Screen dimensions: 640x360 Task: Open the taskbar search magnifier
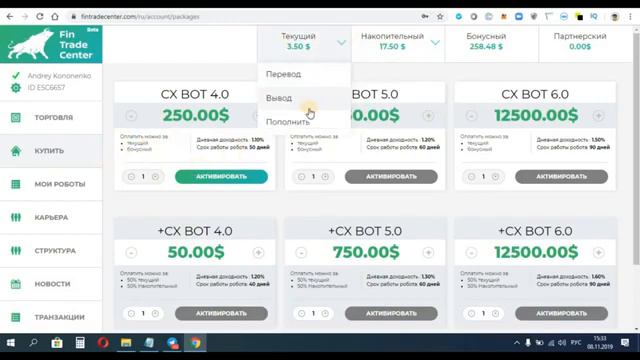(x=33, y=343)
